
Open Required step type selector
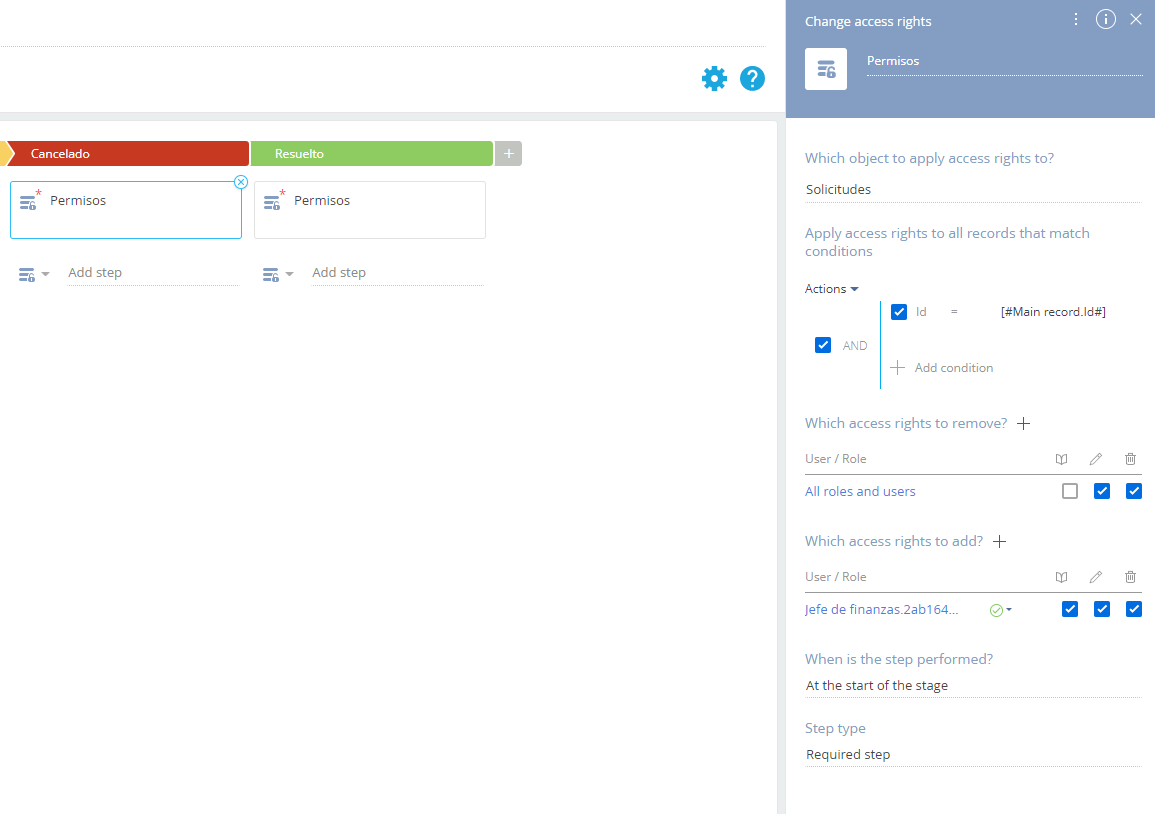(x=973, y=755)
